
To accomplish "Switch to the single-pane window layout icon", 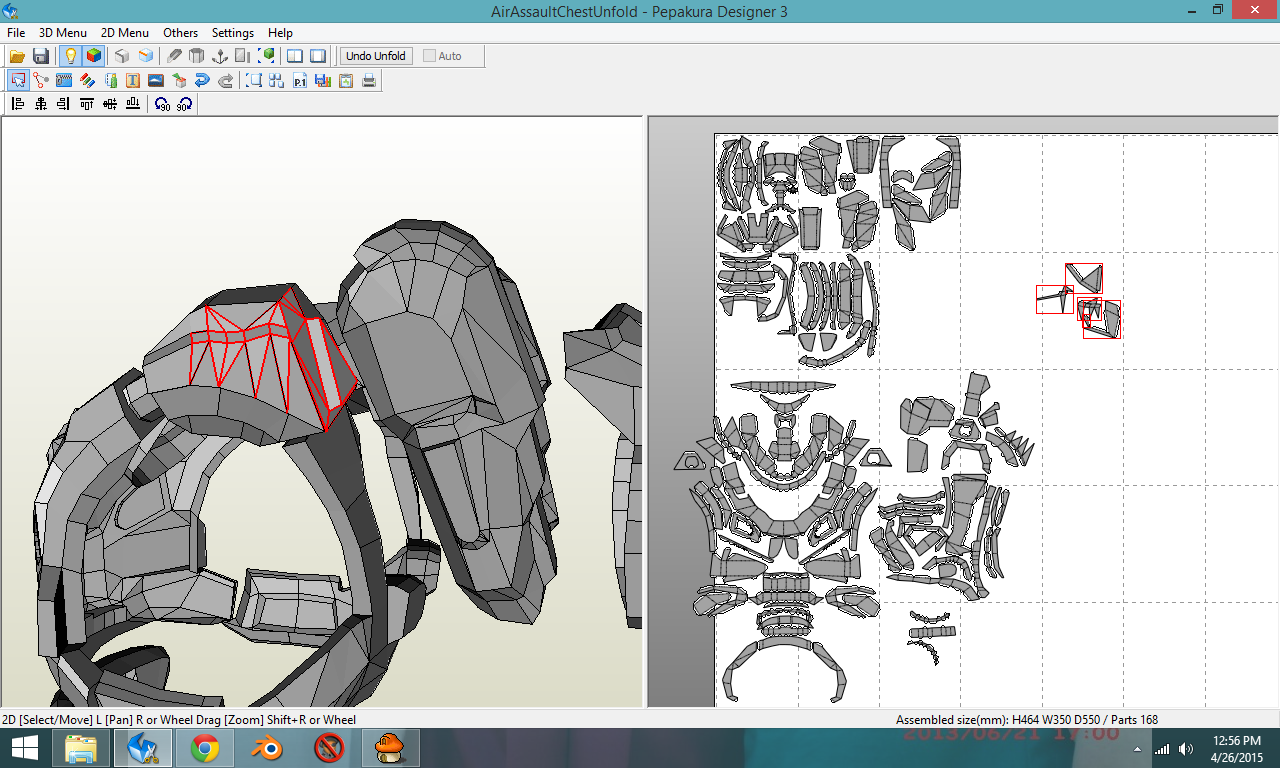I will (x=318, y=56).
